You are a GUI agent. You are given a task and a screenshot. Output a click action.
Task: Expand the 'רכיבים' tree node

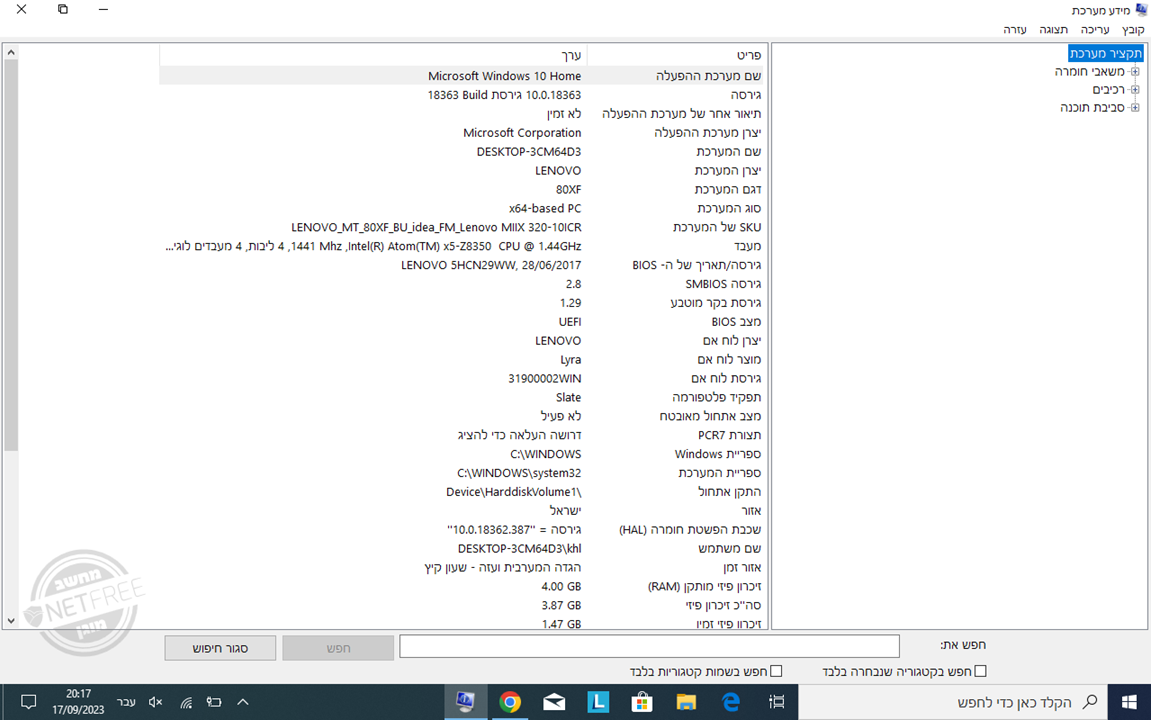[x=1135, y=90]
